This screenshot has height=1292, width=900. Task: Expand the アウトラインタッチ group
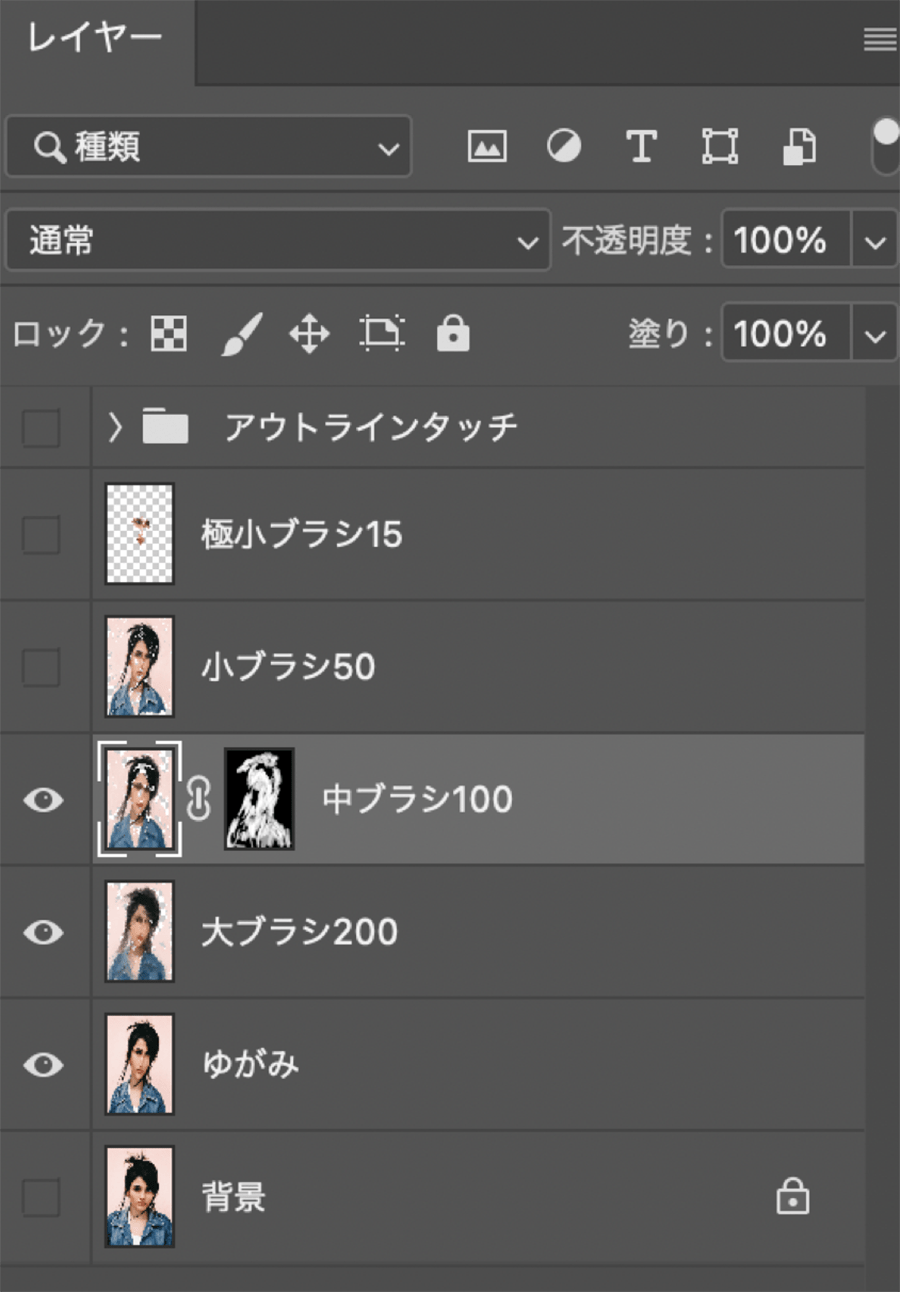(x=116, y=428)
